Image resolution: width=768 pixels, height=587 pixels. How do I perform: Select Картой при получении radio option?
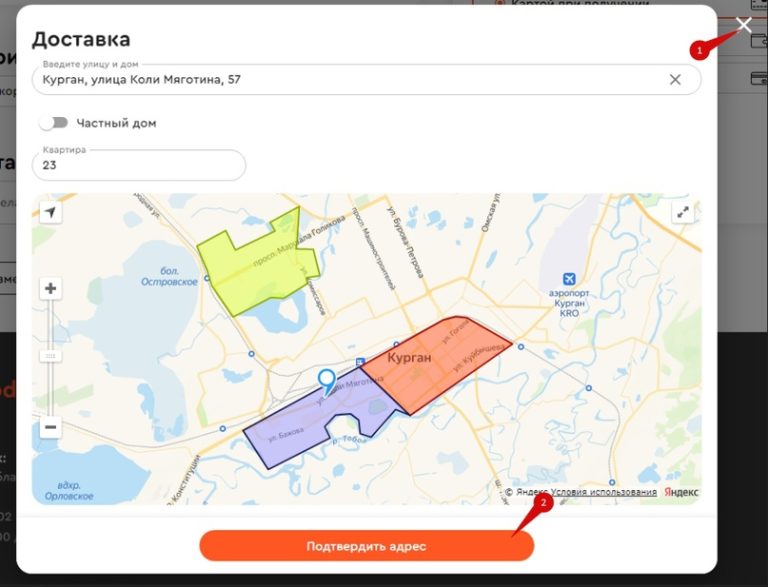501,4
